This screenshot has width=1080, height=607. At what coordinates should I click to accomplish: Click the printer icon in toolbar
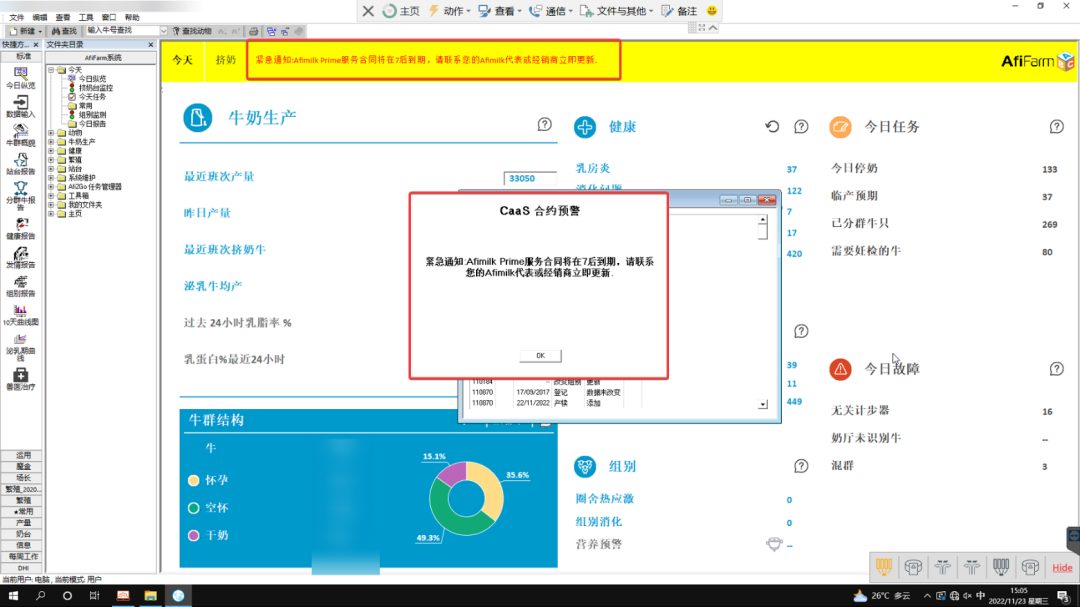point(253,31)
